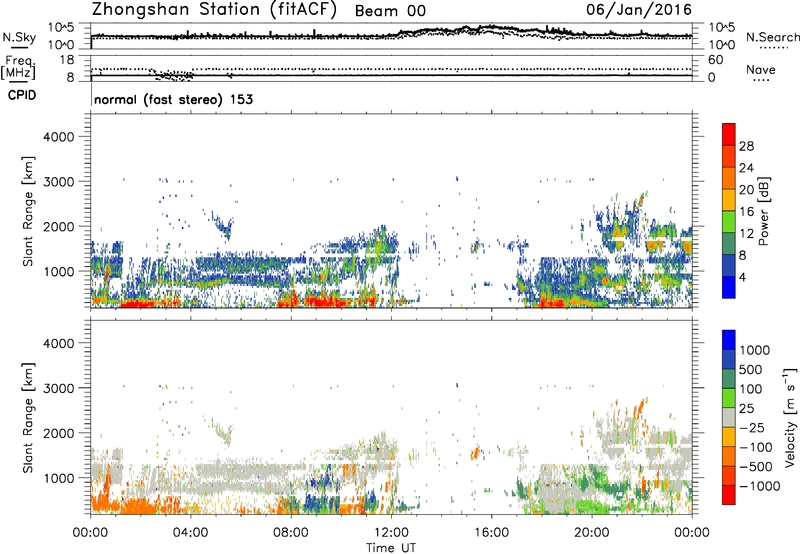Click the 500 label on the velocity color bar

tap(752, 369)
